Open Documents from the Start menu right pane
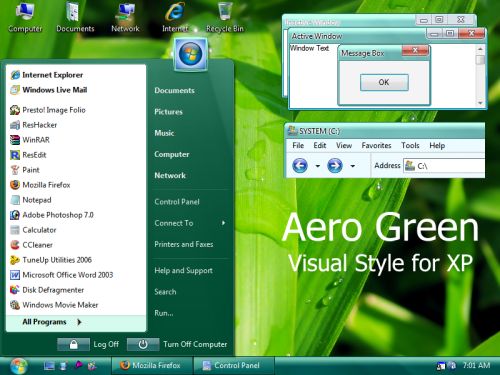The width and height of the screenshot is (500, 375). tap(174, 91)
